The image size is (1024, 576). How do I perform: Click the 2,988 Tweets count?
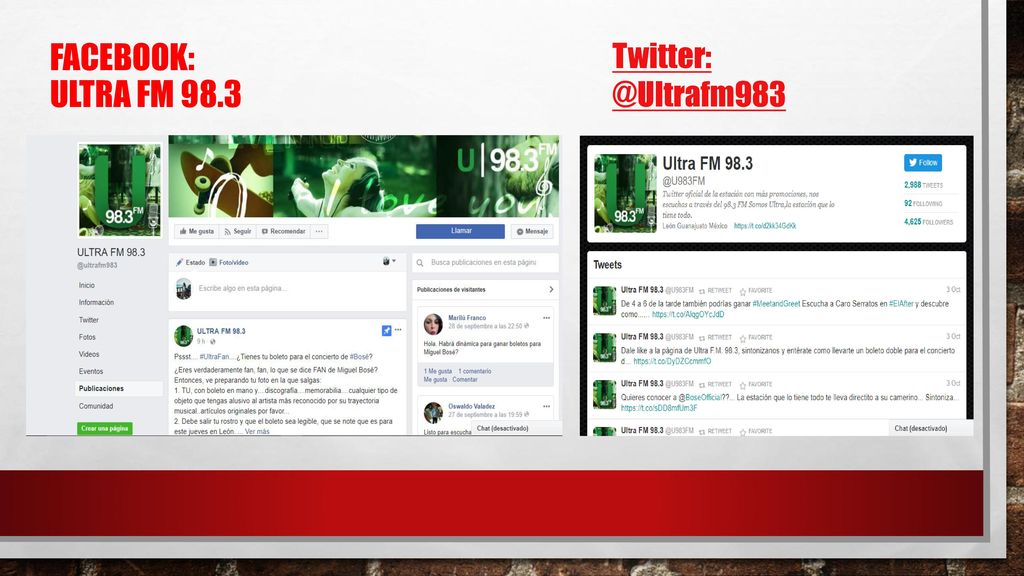(x=923, y=185)
